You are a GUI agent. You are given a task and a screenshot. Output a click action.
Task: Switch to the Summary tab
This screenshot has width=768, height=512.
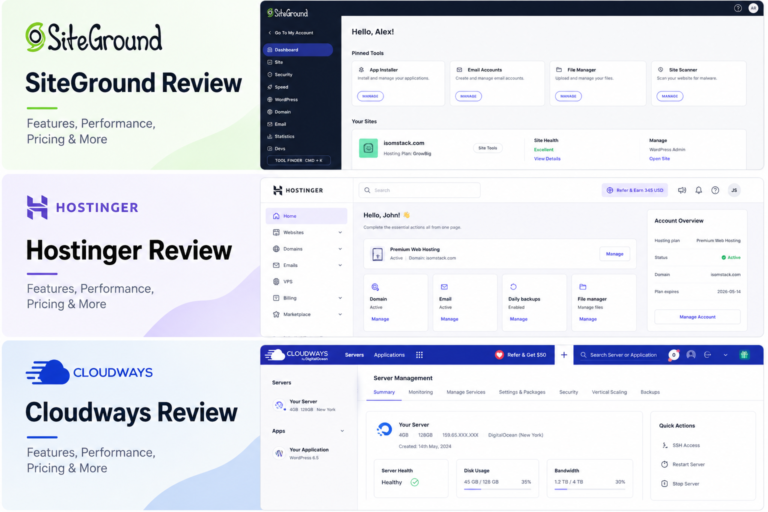coord(384,392)
